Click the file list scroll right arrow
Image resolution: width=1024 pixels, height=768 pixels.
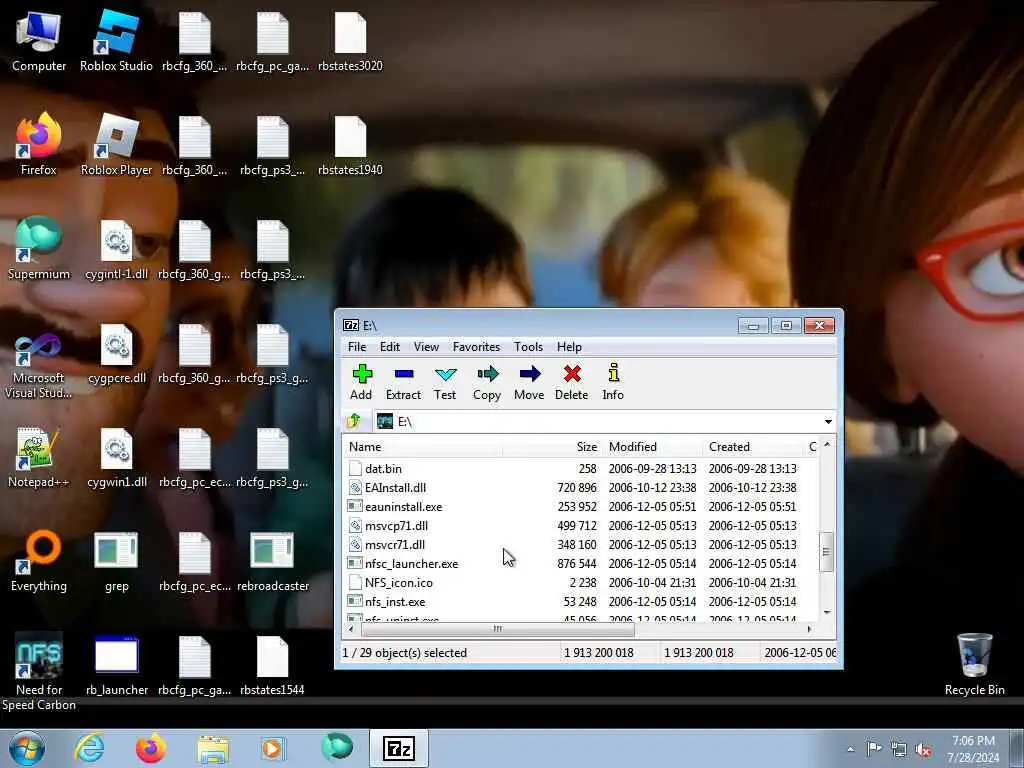tap(810, 629)
